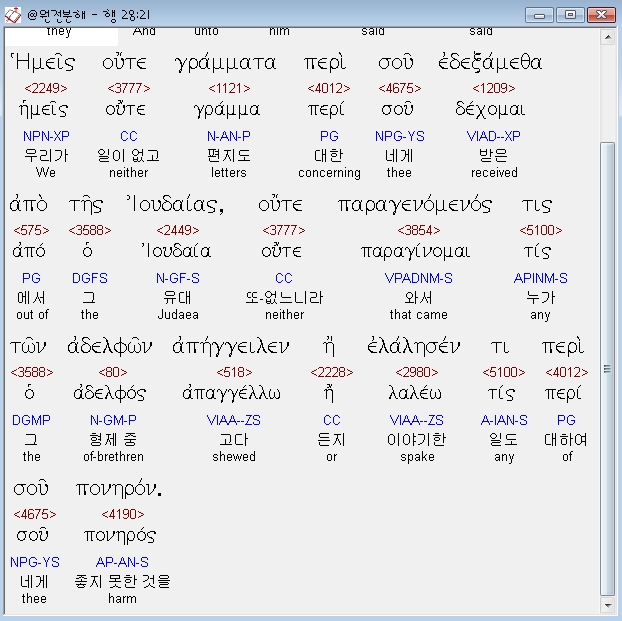Click the Korean gloss 편지도

229,156
